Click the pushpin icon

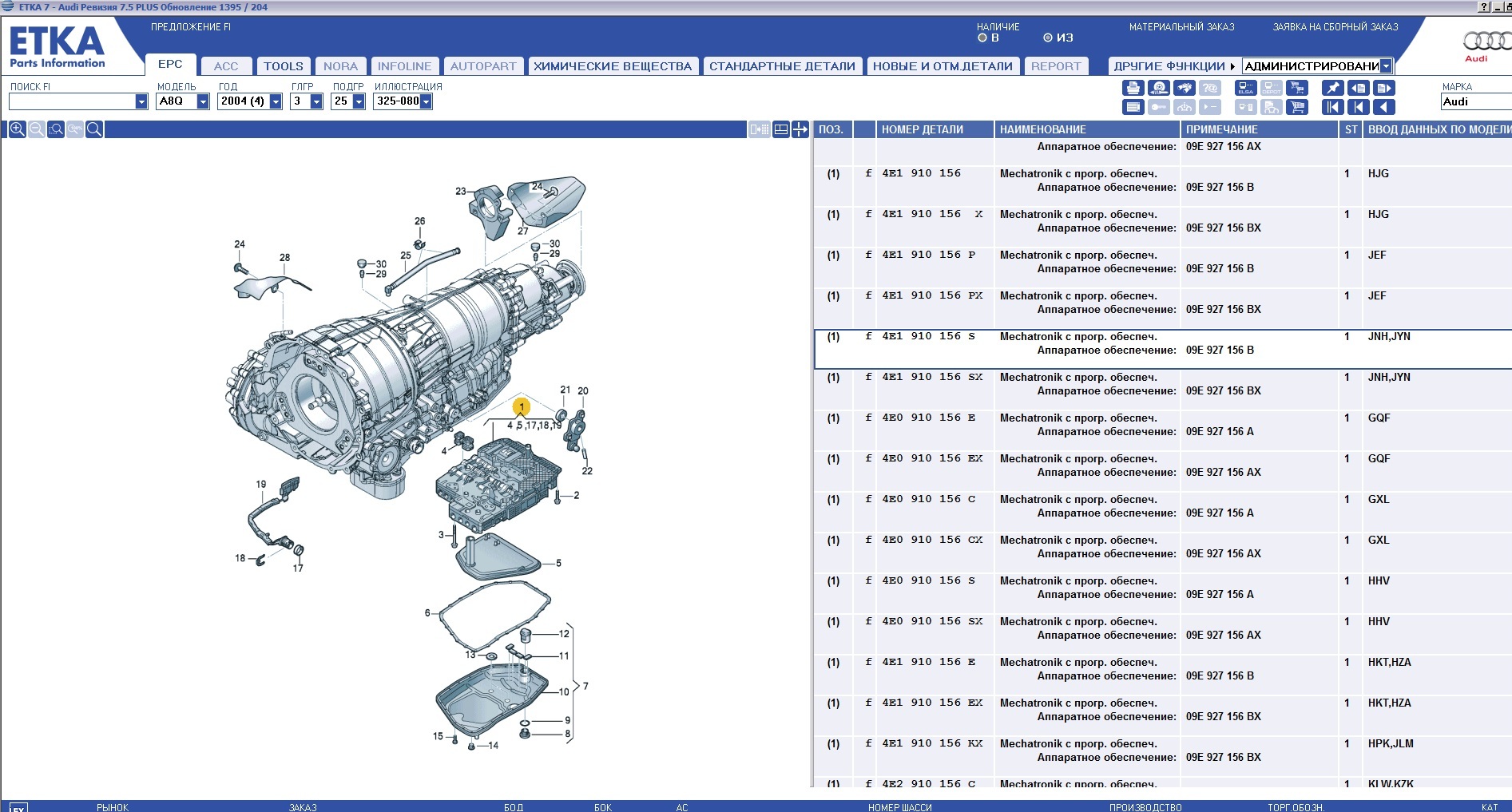[1332, 89]
